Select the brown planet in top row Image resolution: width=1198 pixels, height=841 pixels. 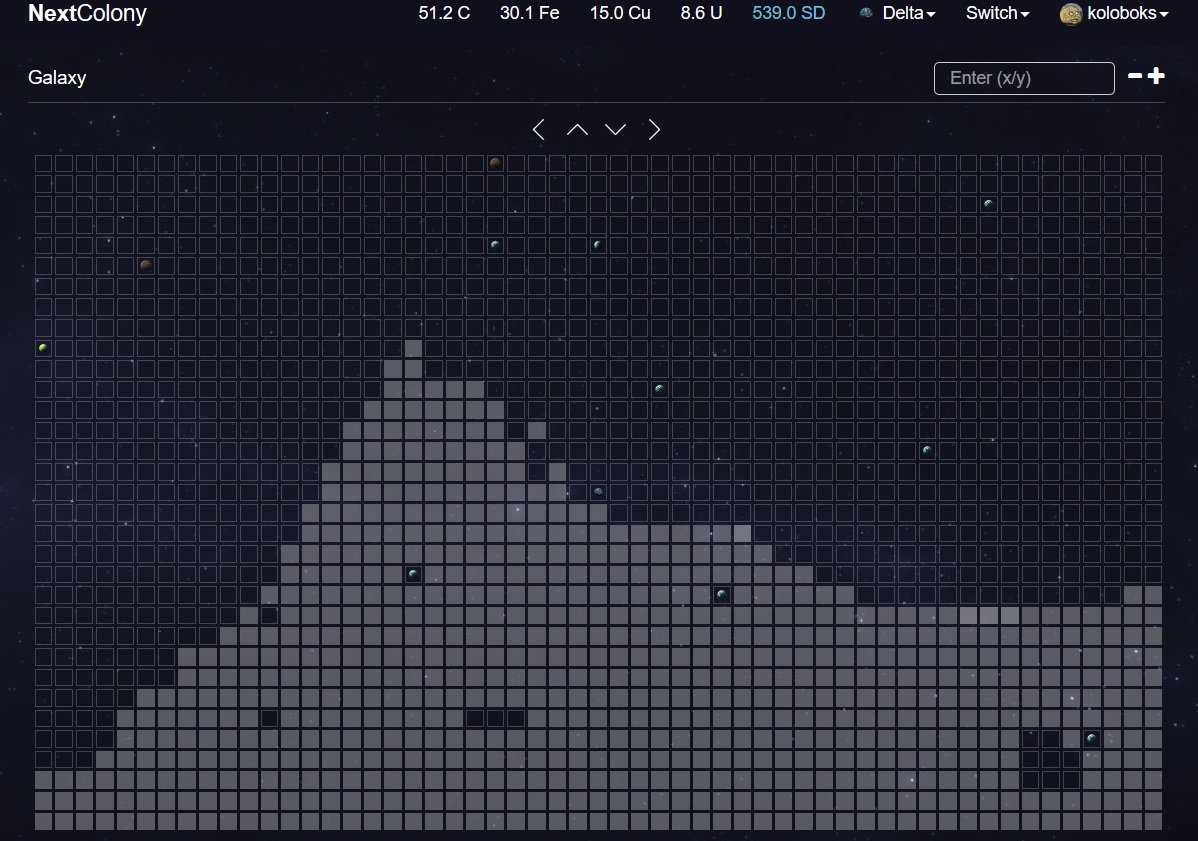tap(495, 163)
